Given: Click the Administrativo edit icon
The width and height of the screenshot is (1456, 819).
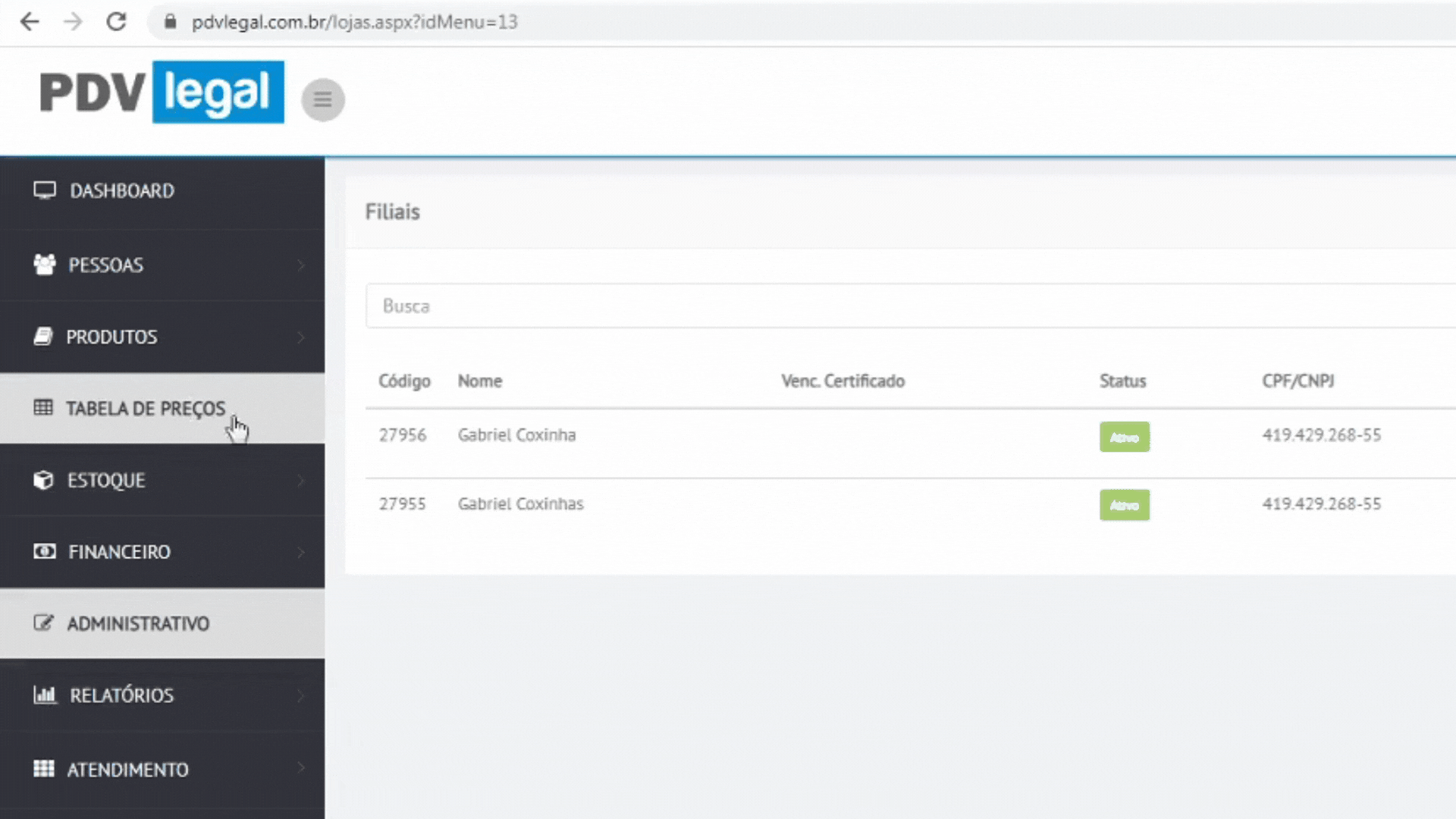Looking at the screenshot, I should (x=43, y=623).
